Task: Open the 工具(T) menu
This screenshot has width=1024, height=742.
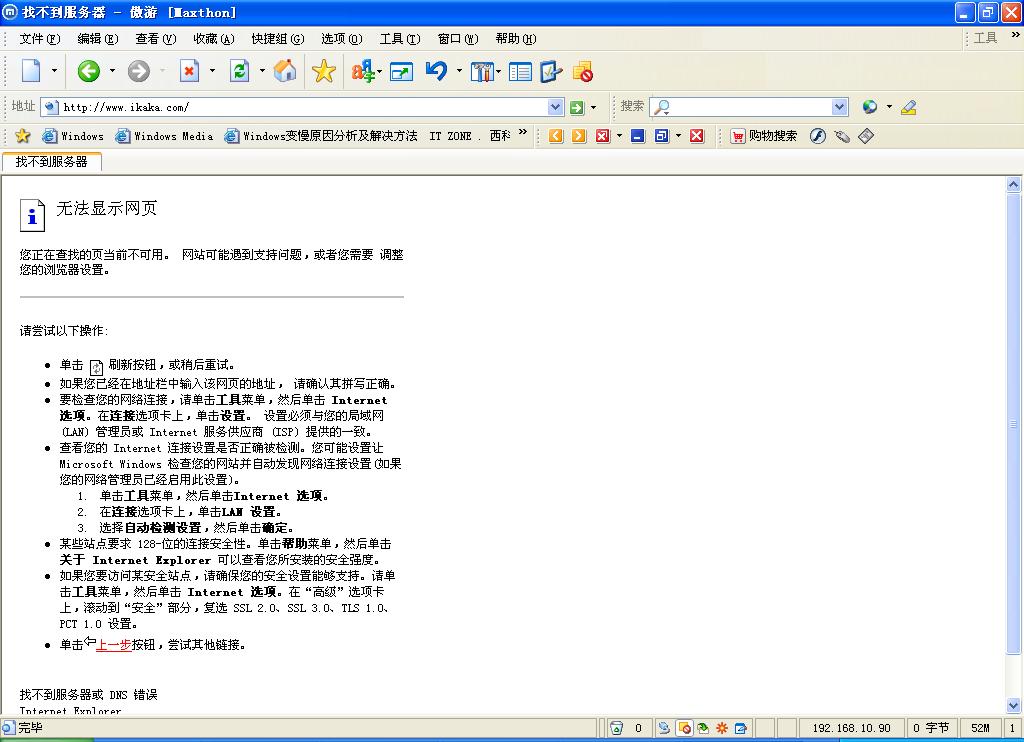Action: coord(400,39)
